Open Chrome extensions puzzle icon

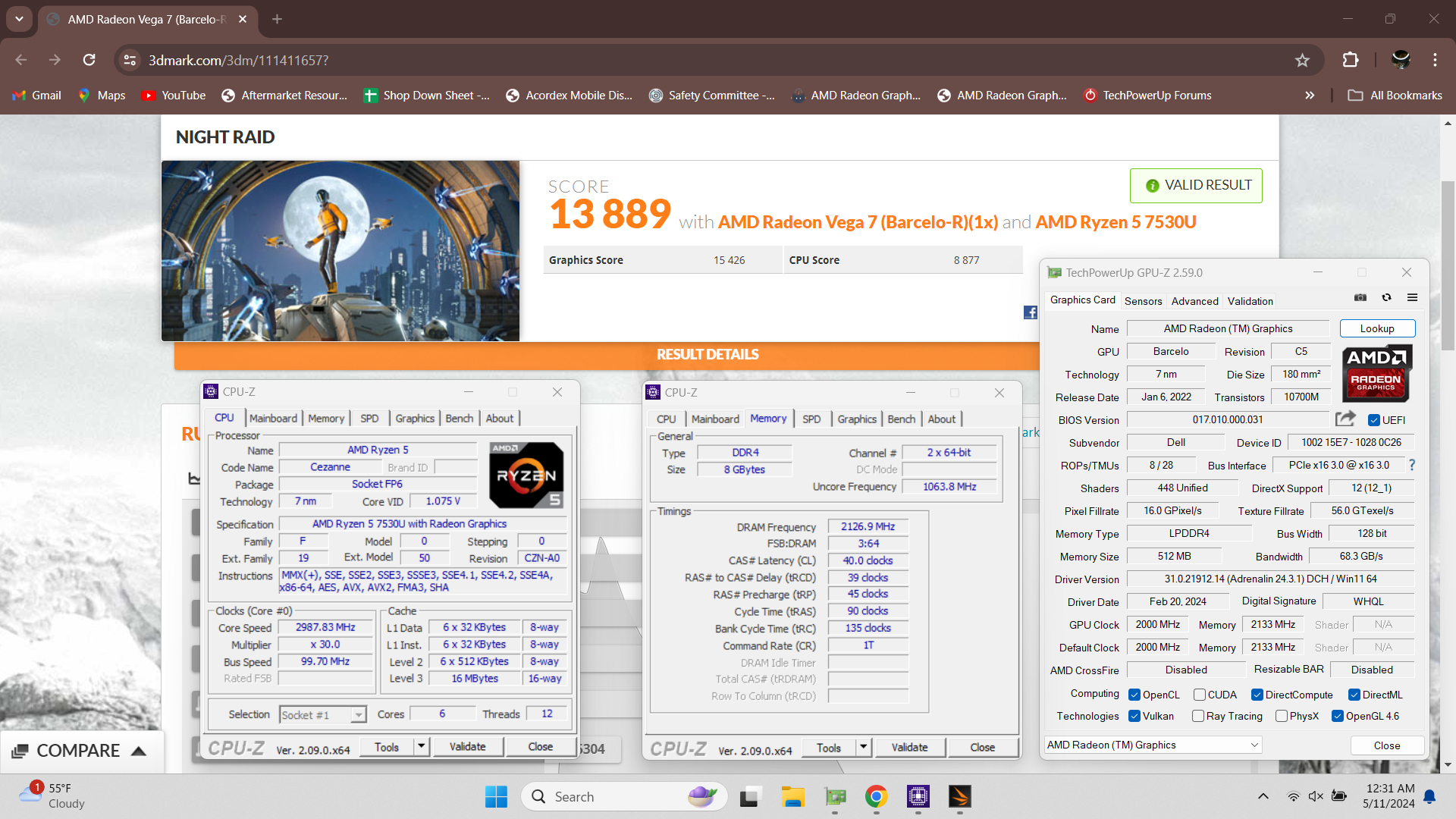click(1351, 60)
